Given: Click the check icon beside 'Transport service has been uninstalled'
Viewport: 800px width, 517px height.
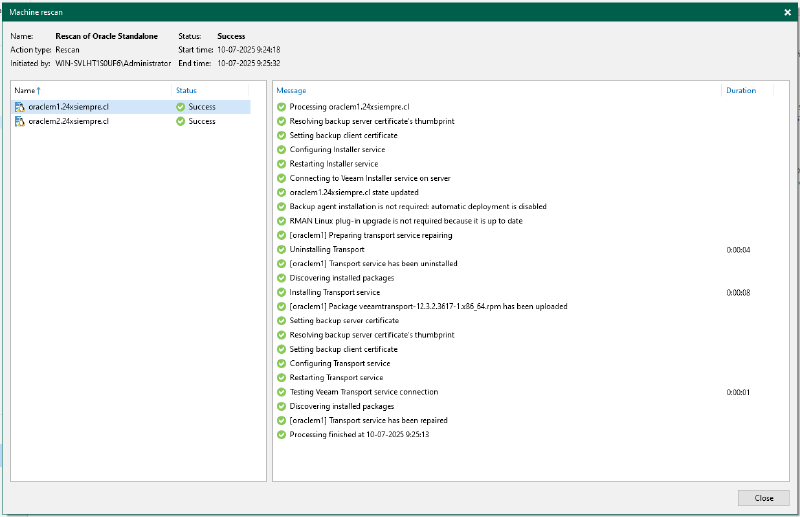Looking at the screenshot, I should (281, 264).
